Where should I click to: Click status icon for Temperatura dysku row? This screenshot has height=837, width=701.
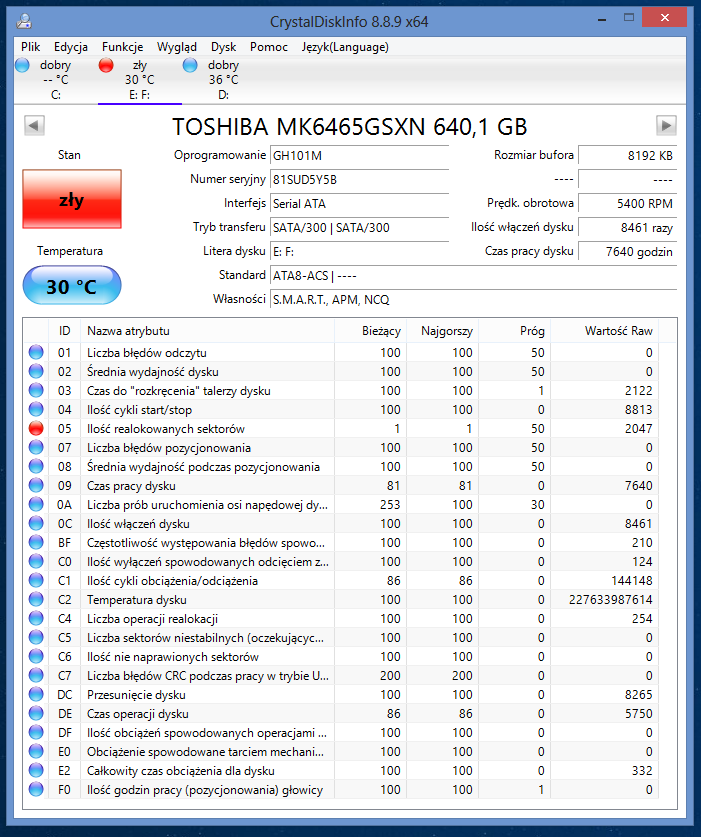[36, 599]
